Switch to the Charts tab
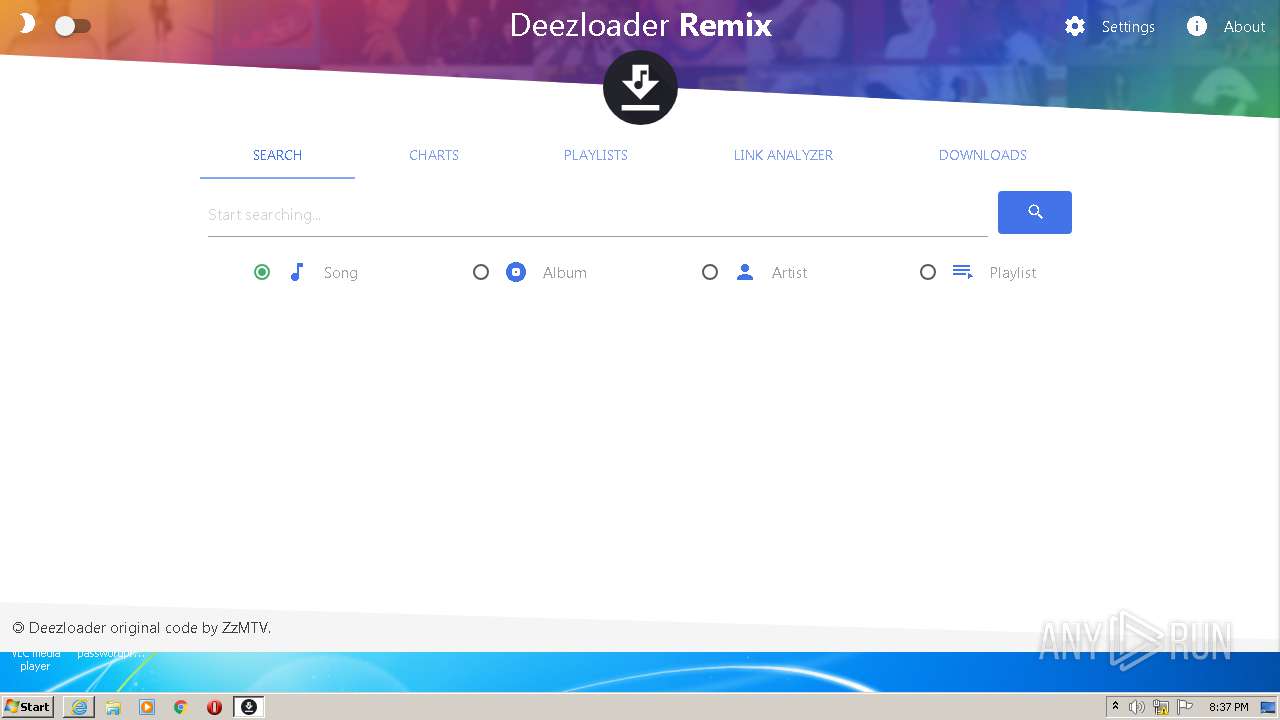This screenshot has height=720, width=1280. (x=434, y=155)
